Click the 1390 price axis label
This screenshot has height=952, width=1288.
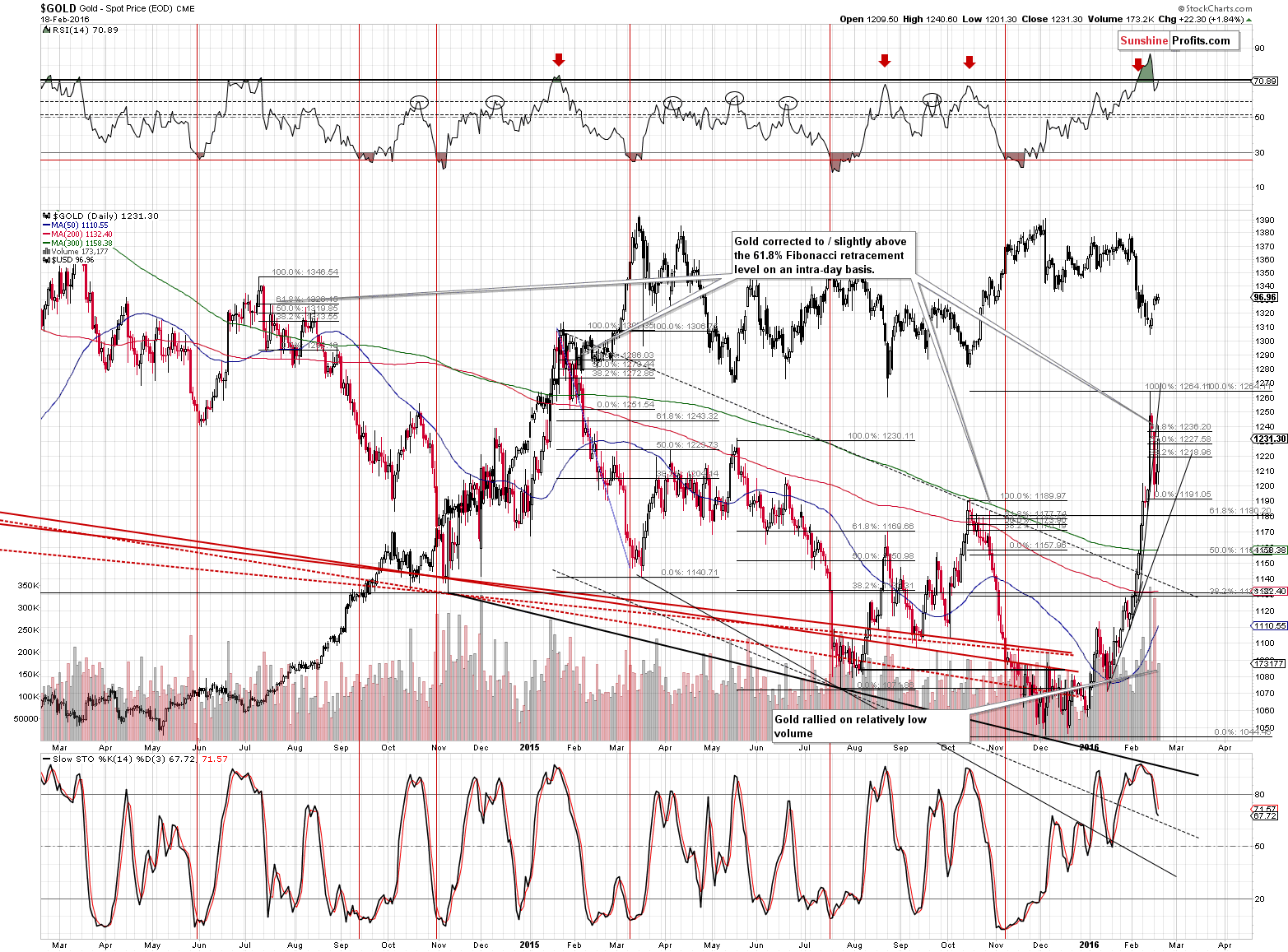pos(1264,221)
